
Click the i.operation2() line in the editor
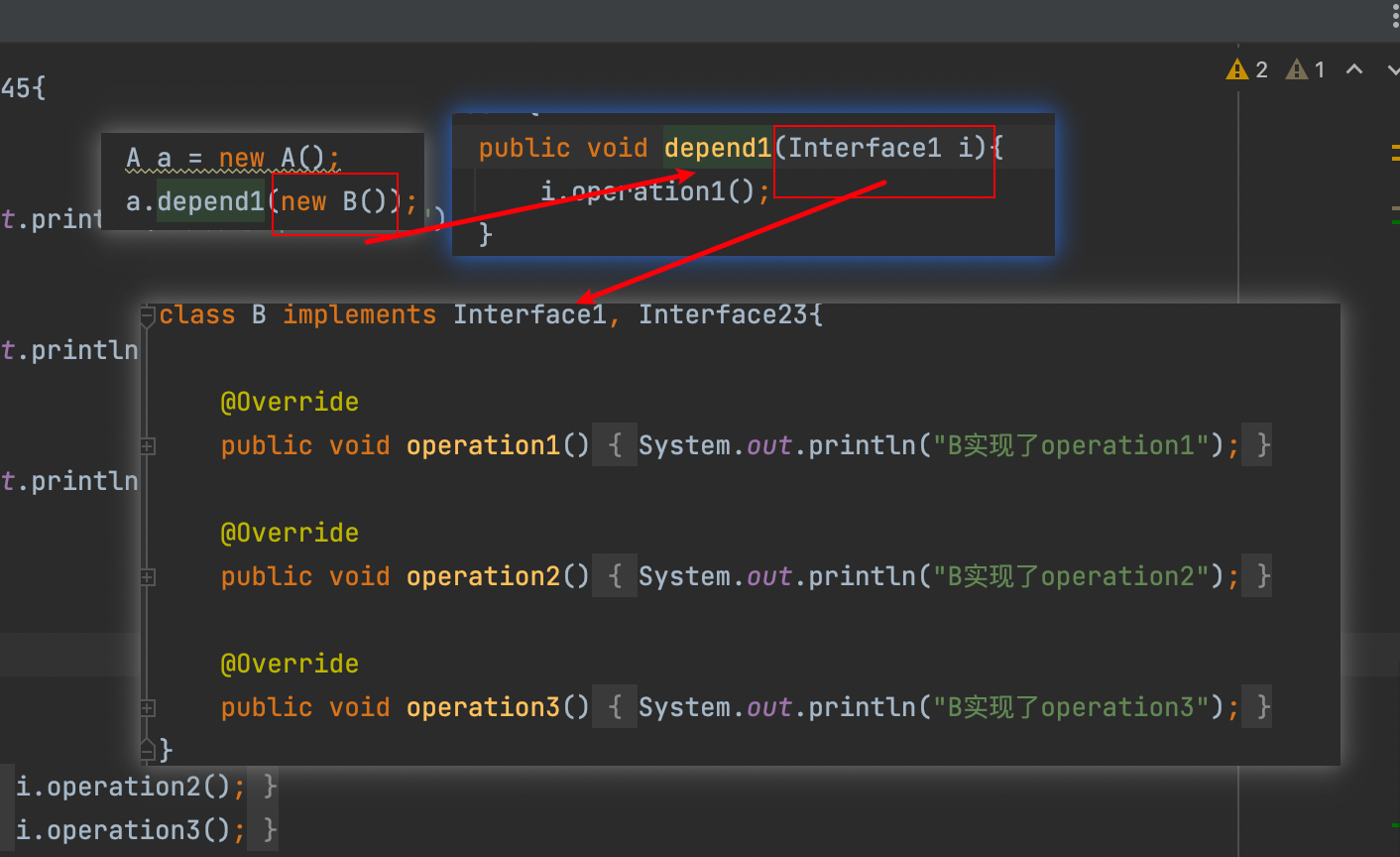pos(131,787)
